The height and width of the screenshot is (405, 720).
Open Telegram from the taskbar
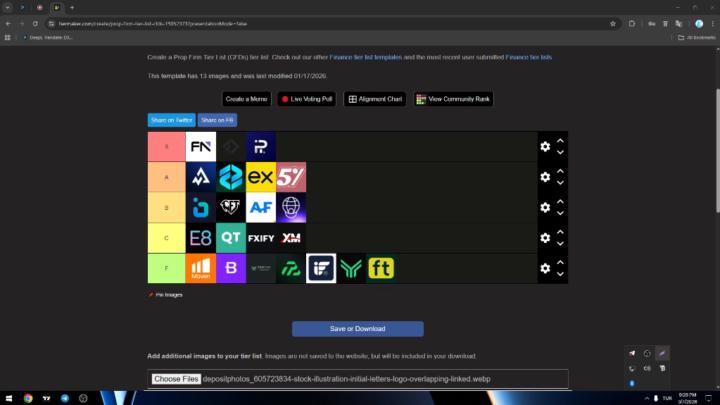[x=65, y=398]
